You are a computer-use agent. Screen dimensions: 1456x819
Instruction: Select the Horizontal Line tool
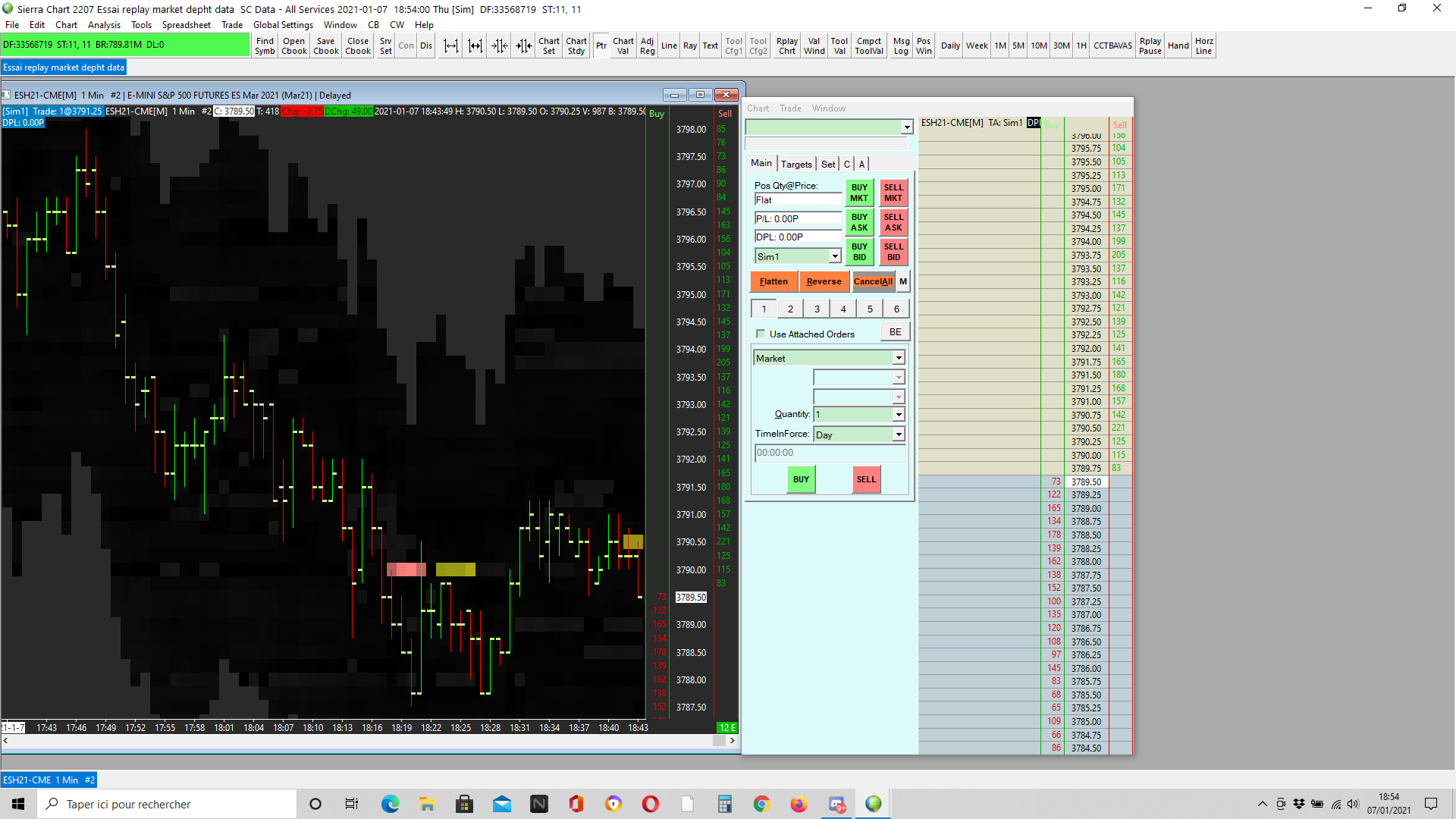tap(1203, 45)
